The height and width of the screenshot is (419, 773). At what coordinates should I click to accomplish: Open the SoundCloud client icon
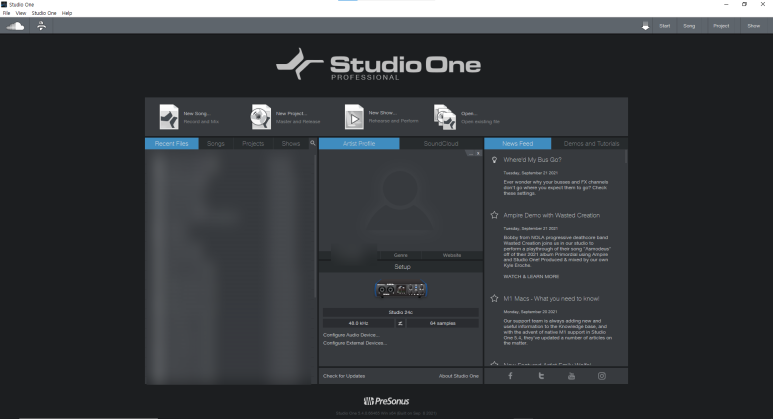click(15, 26)
